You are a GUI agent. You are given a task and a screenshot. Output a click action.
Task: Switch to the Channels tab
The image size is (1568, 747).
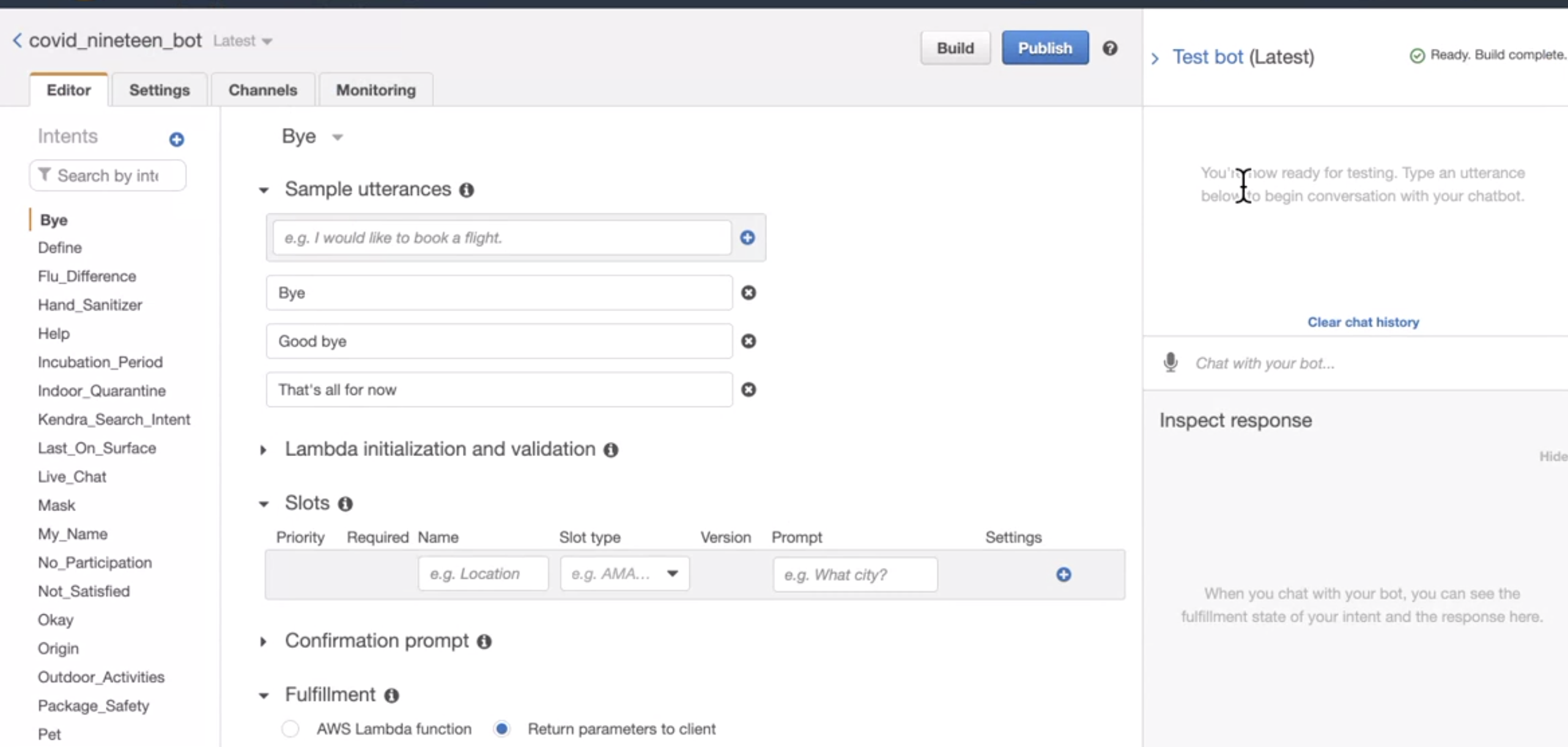(262, 90)
